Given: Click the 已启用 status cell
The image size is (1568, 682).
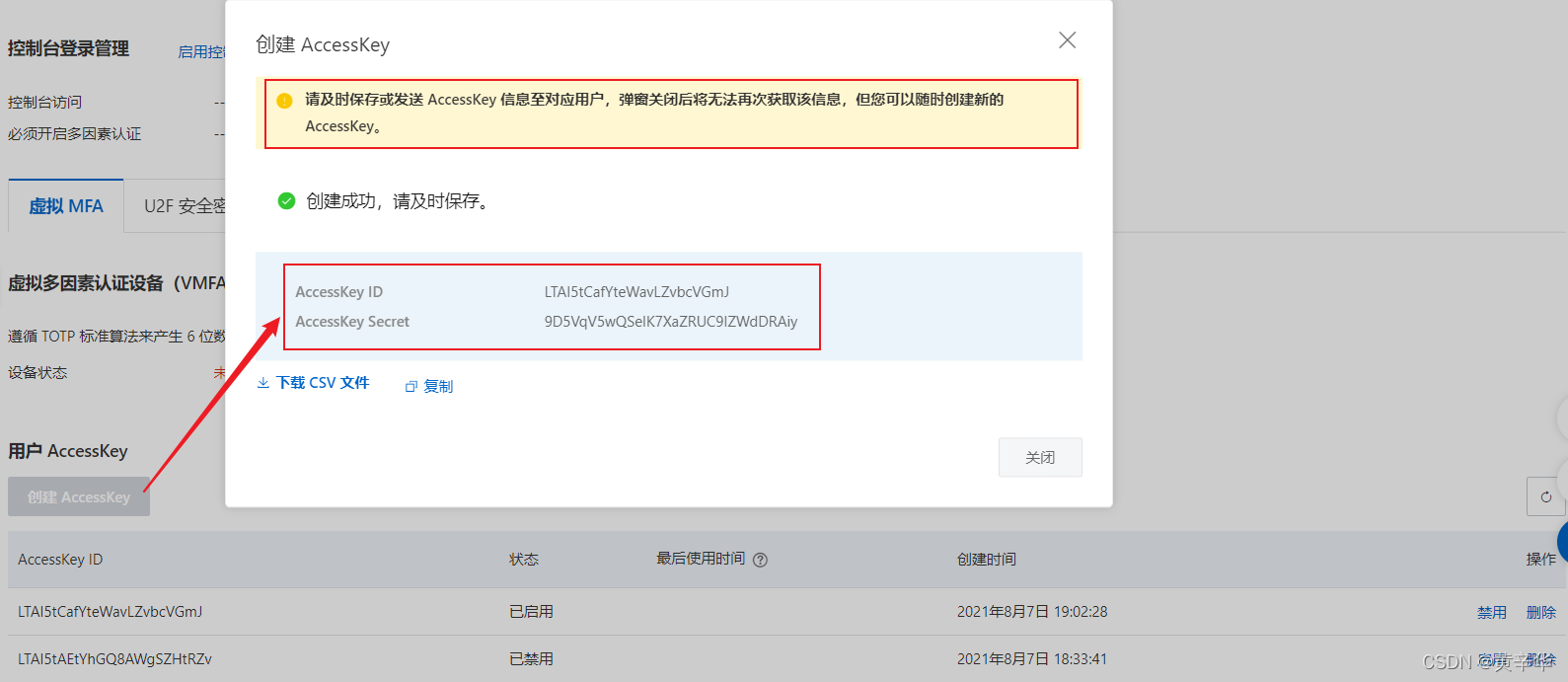Looking at the screenshot, I should tap(531, 612).
